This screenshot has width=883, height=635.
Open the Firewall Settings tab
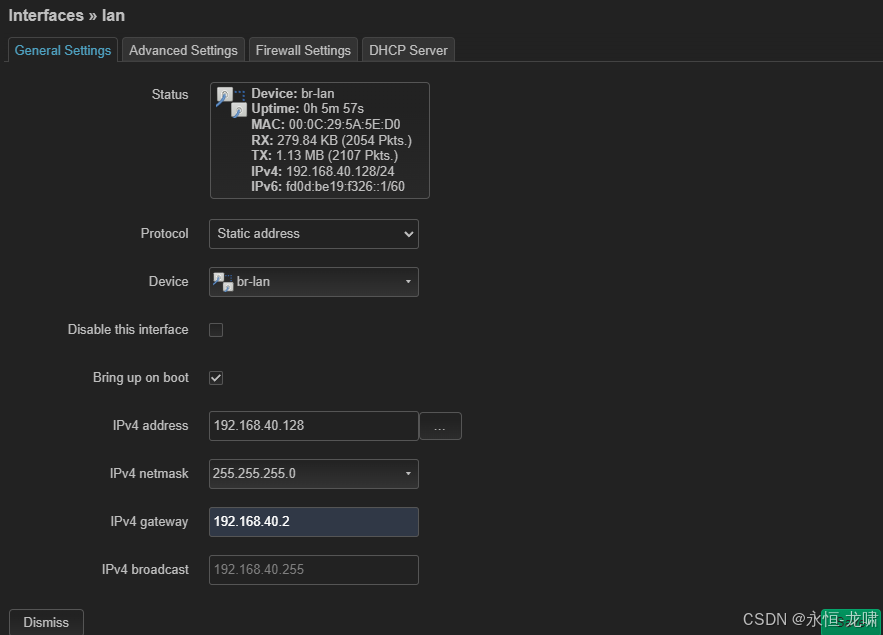(x=303, y=50)
